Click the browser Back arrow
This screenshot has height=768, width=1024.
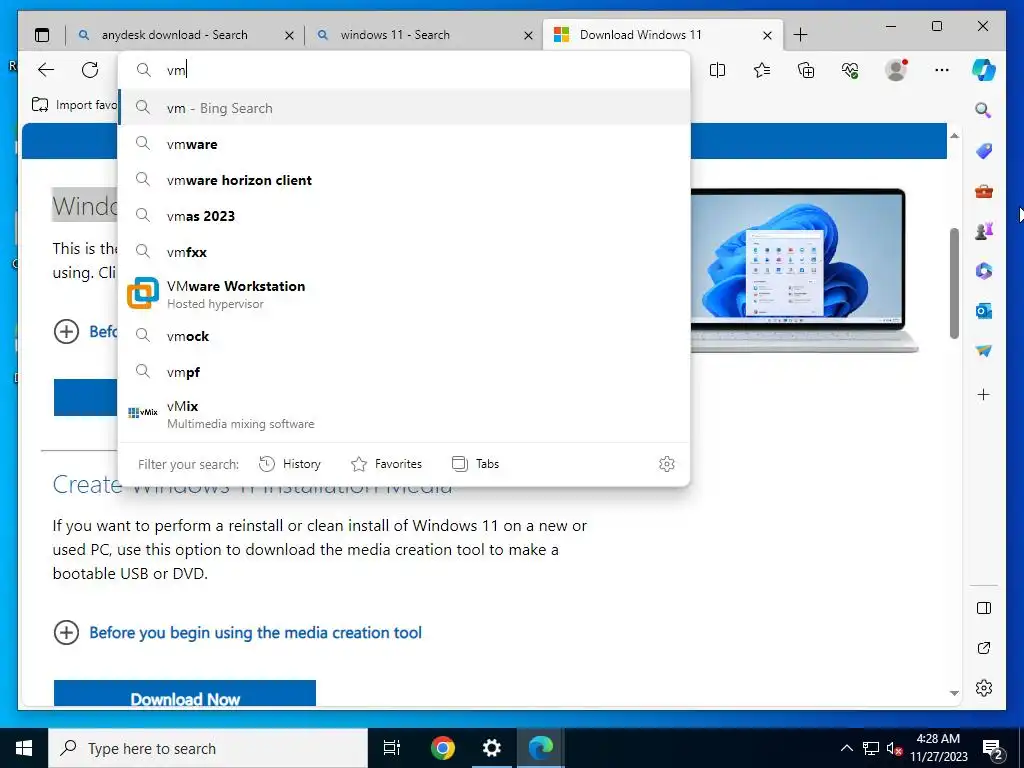pyautogui.click(x=46, y=70)
